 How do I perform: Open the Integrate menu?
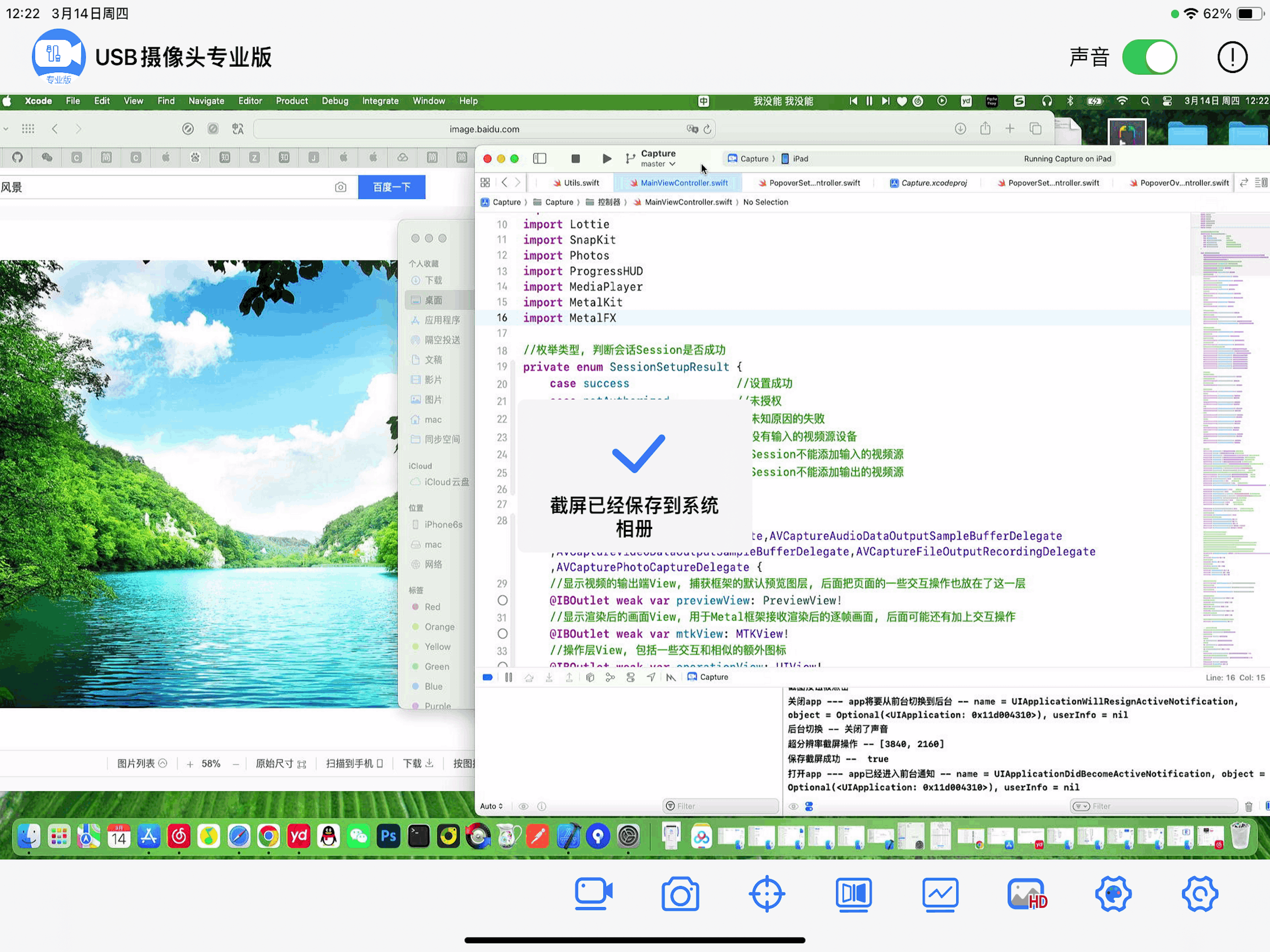coord(380,101)
